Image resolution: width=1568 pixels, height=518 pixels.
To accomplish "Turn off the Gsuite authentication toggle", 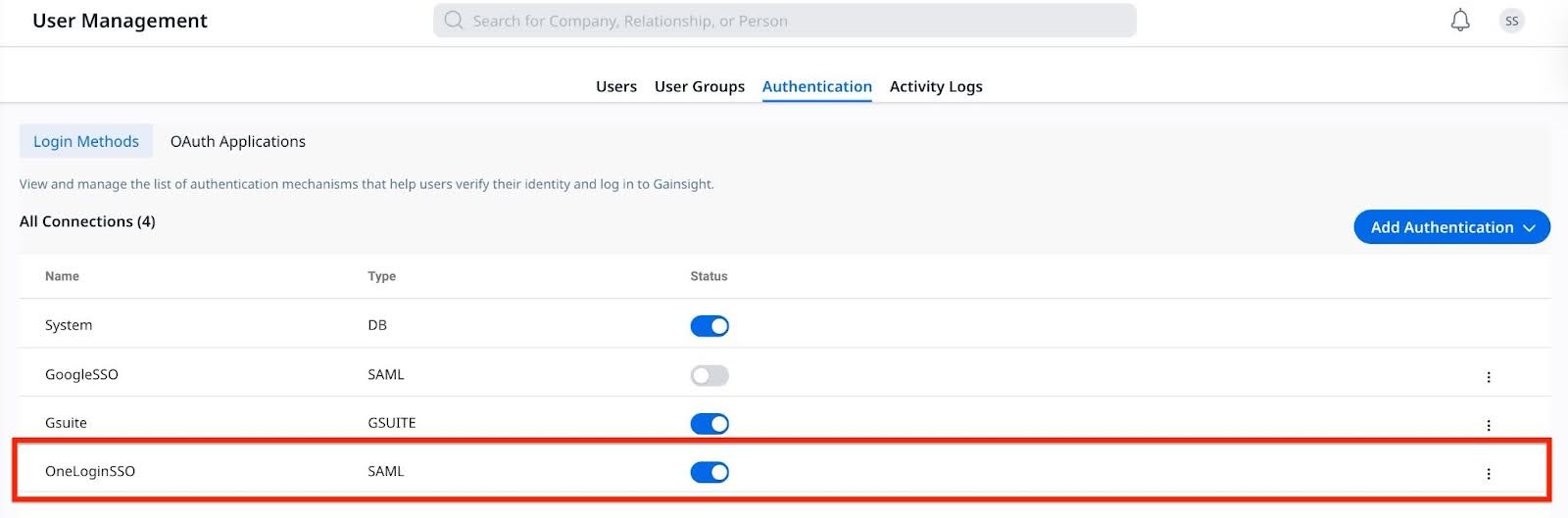I will pos(710,424).
